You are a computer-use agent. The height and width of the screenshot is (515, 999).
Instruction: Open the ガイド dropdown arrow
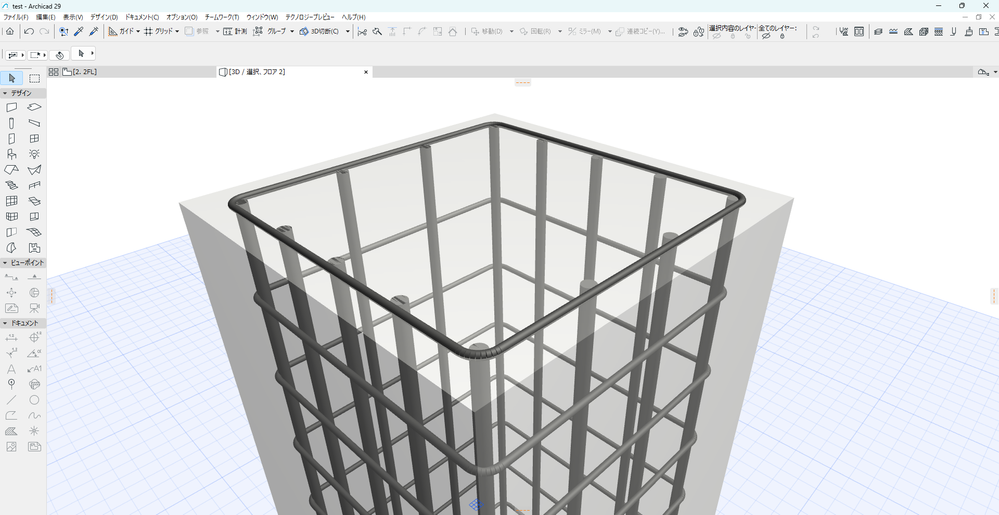tap(138, 31)
